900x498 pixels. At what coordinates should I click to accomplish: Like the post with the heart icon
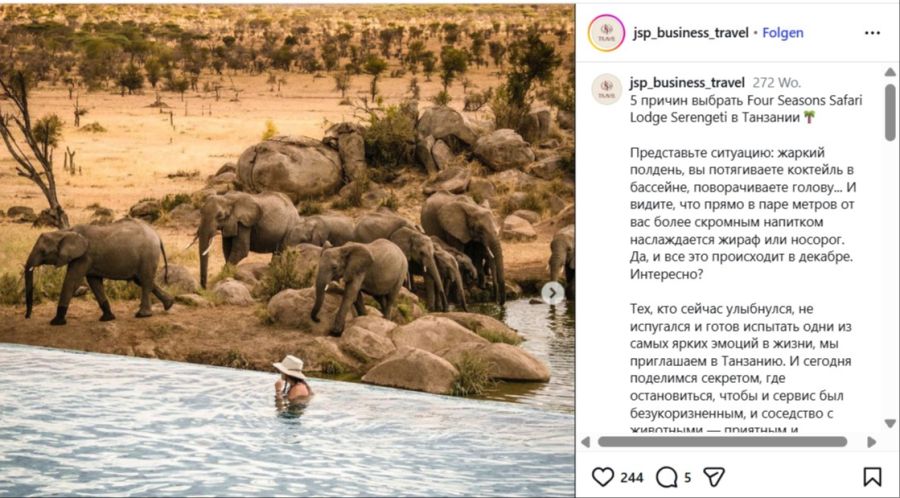602,477
